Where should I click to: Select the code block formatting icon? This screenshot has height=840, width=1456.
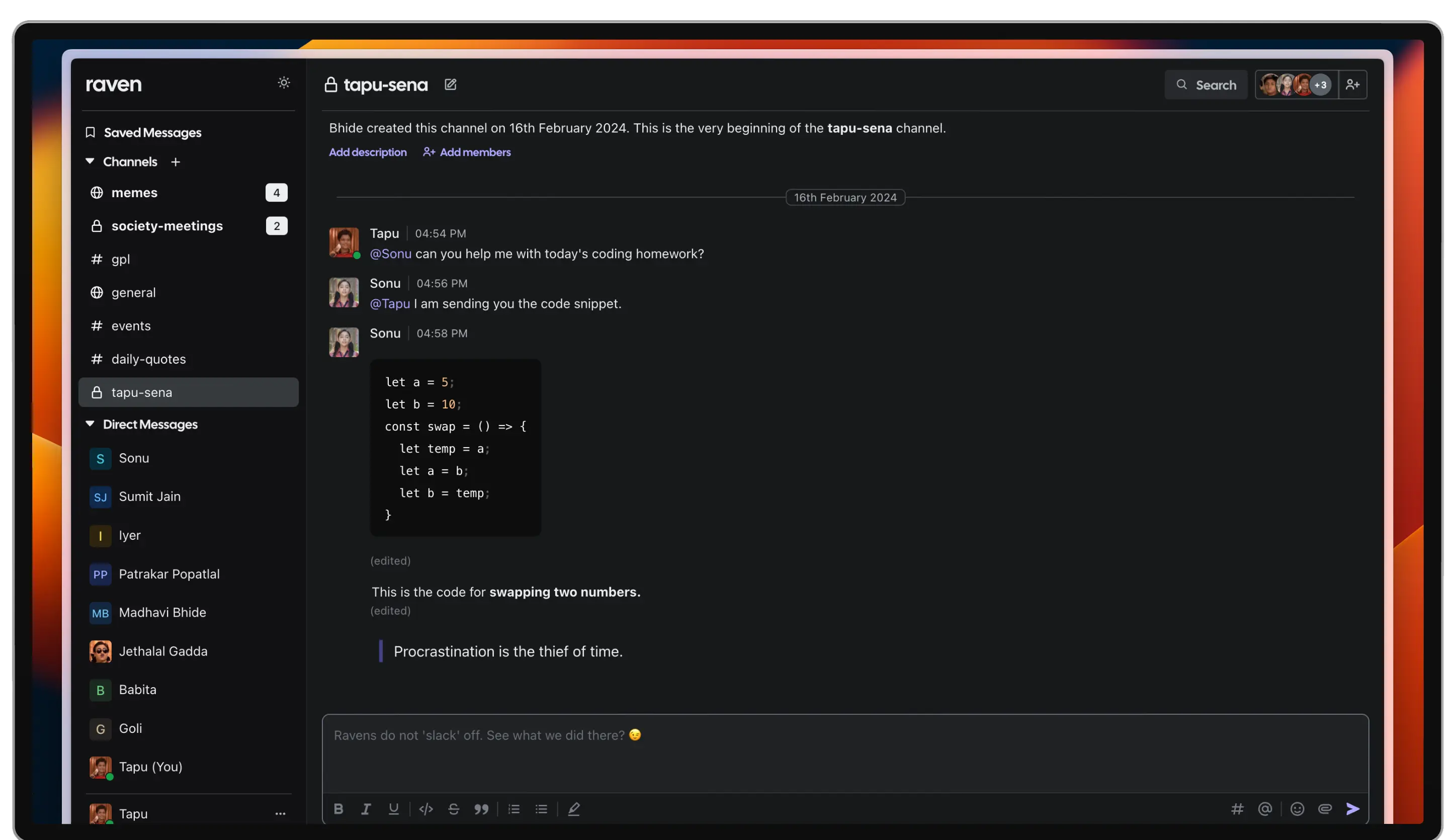pos(425,809)
